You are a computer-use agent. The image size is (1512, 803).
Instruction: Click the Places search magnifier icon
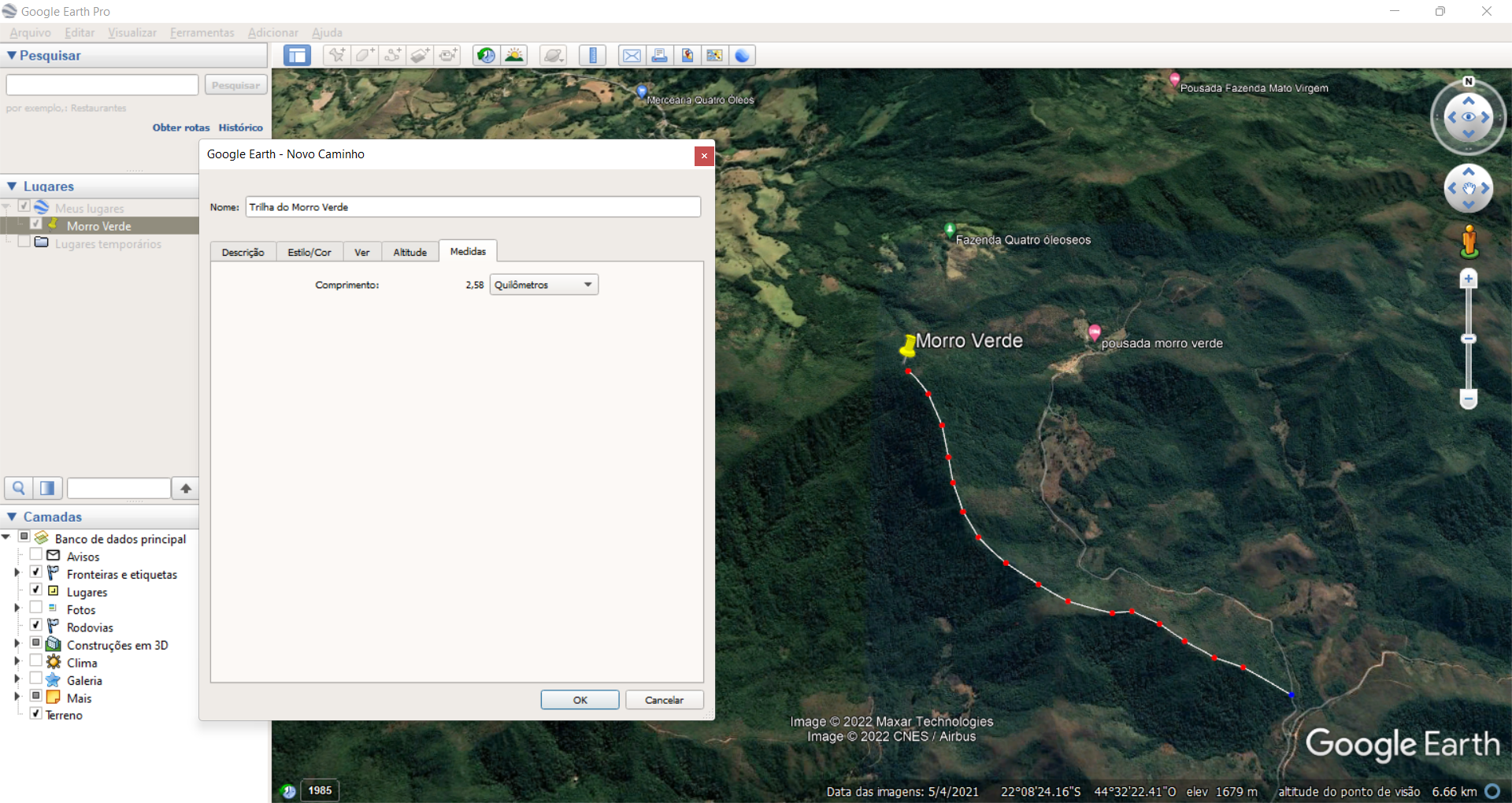point(19,488)
